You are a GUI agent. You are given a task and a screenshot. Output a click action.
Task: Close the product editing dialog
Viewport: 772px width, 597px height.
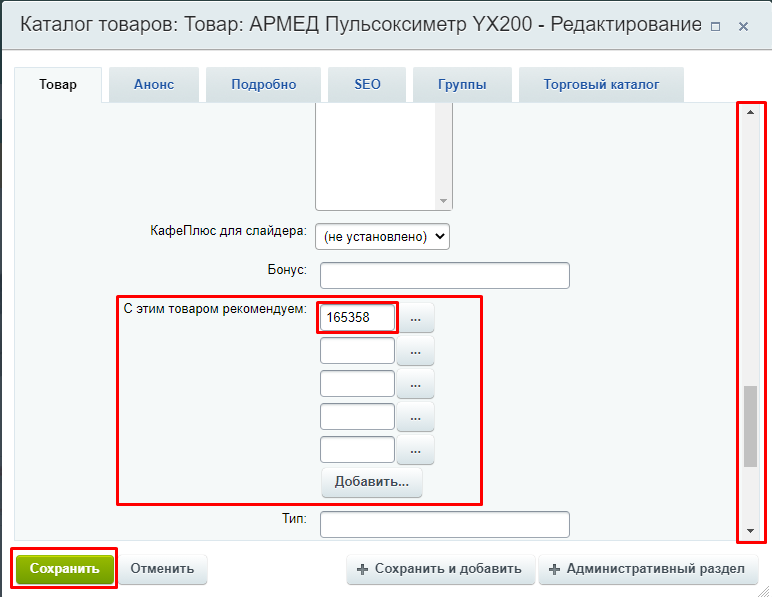tap(743, 27)
